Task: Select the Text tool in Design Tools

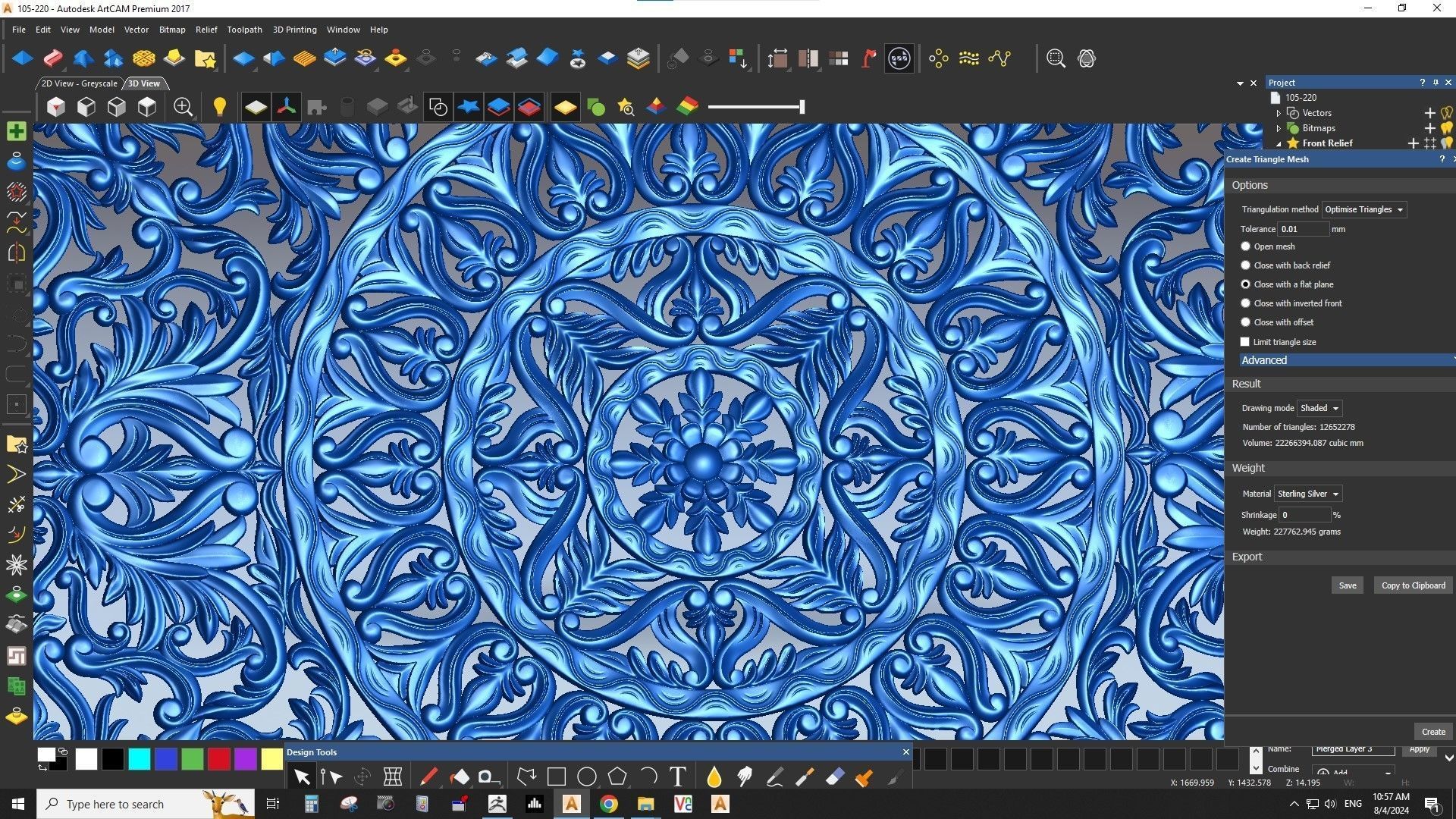Action: pos(678,777)
